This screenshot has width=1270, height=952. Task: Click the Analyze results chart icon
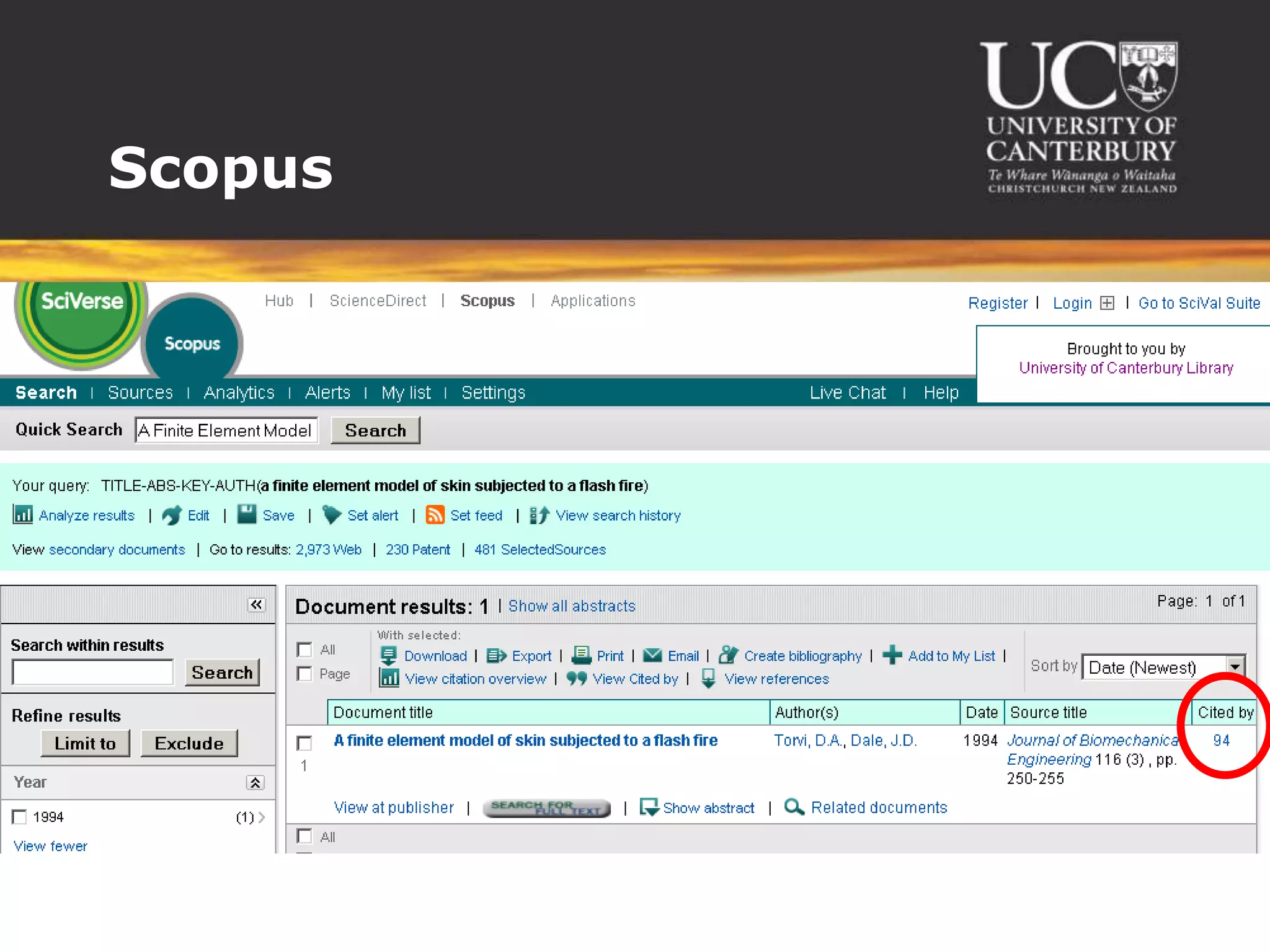pos(23,514)
